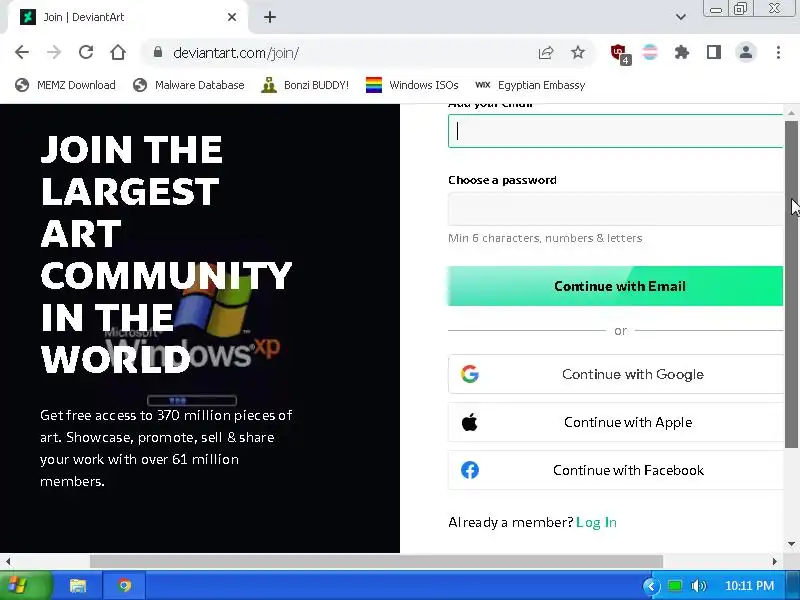The width and height of the screenshot is (800, 600).
Task: Click the browser back arrow
Action: (x=22, y=52)
